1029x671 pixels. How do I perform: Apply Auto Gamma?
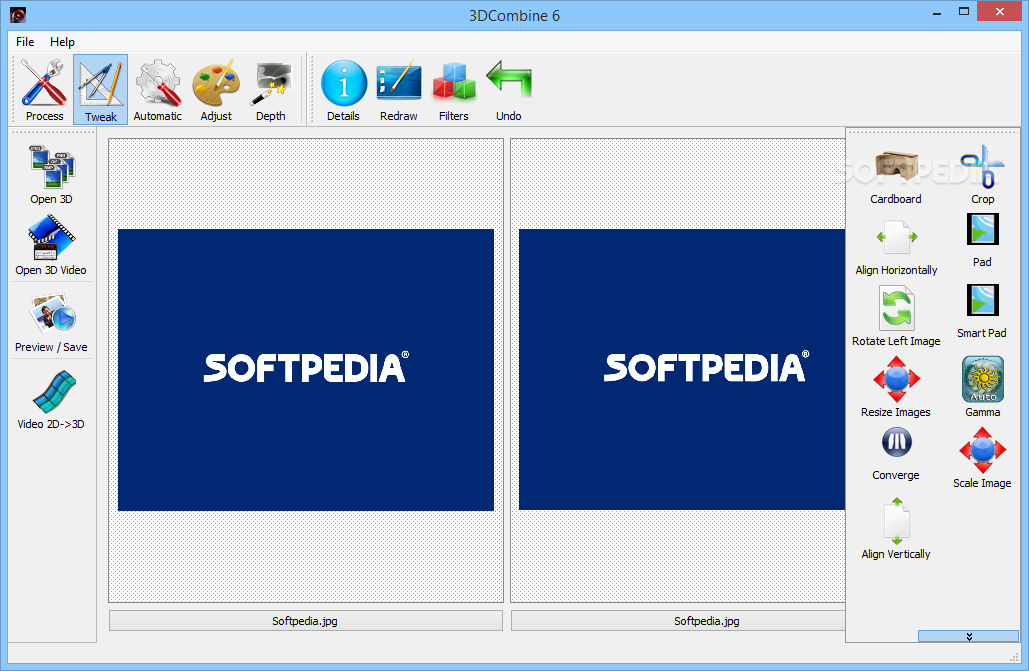[982, 387]
